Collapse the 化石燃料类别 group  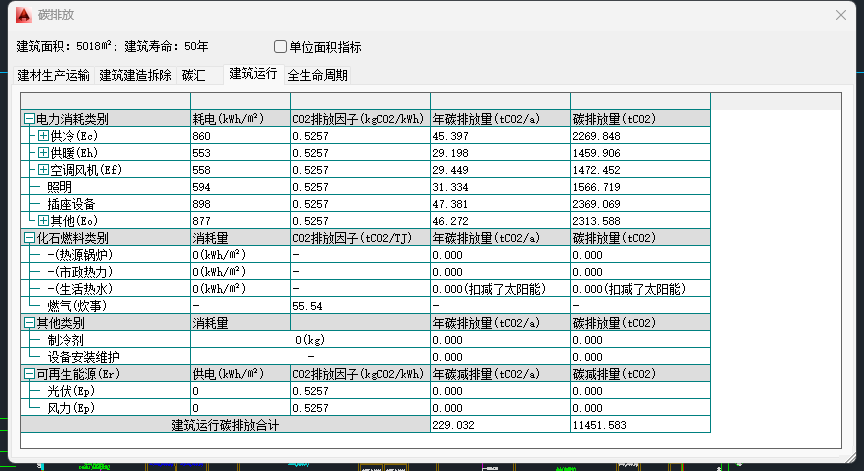click(x=29, y=238)
